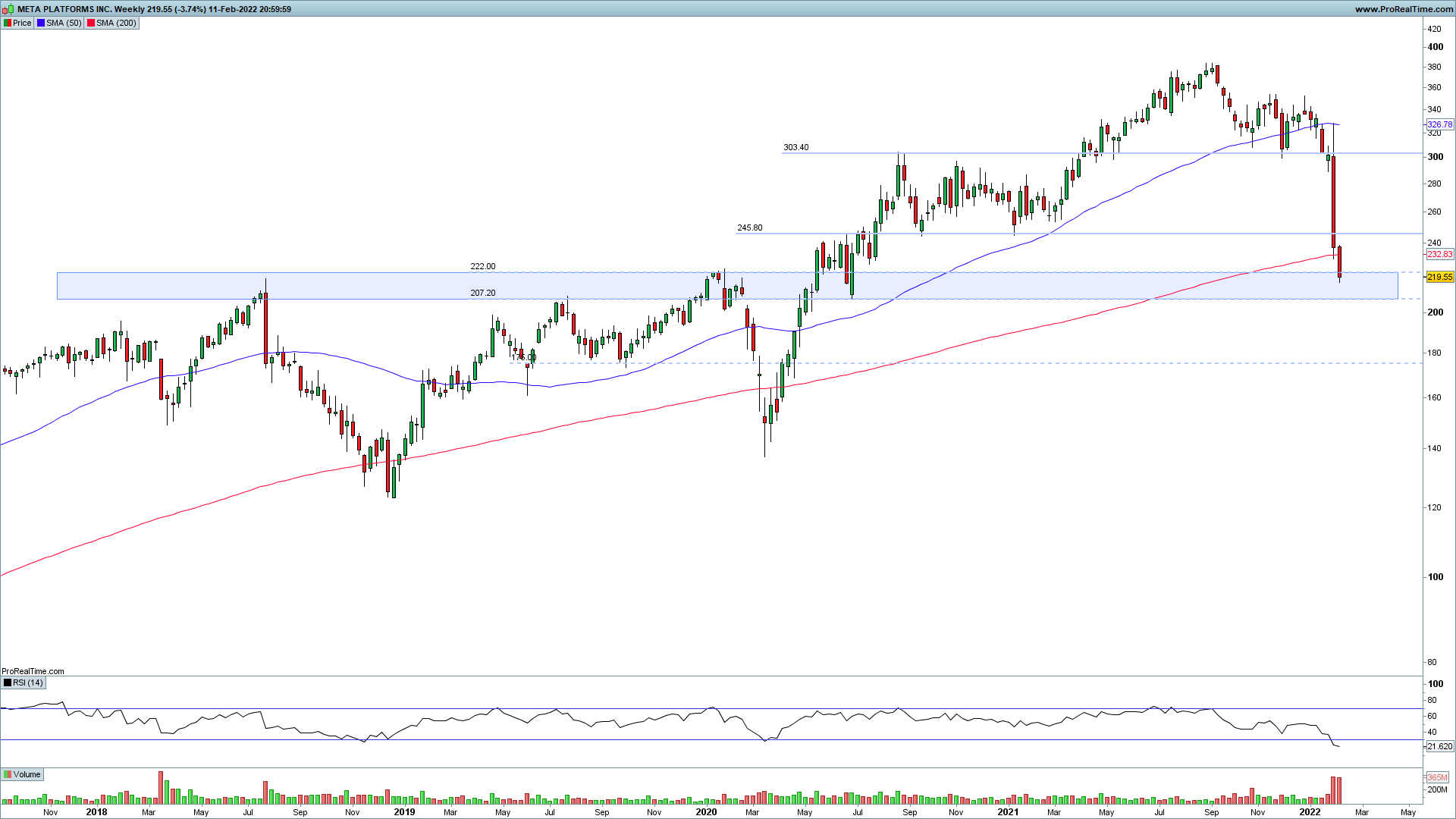Image resolution: width=1456 pixels, height=819 pixels.
Task: Click the 303.40 horizontal line label
Action: point(795,147)
